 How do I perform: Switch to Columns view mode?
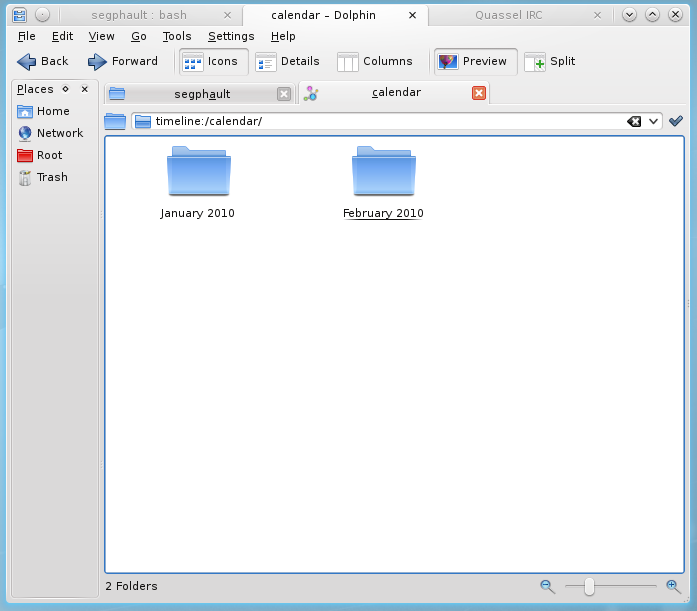(375, 62)
